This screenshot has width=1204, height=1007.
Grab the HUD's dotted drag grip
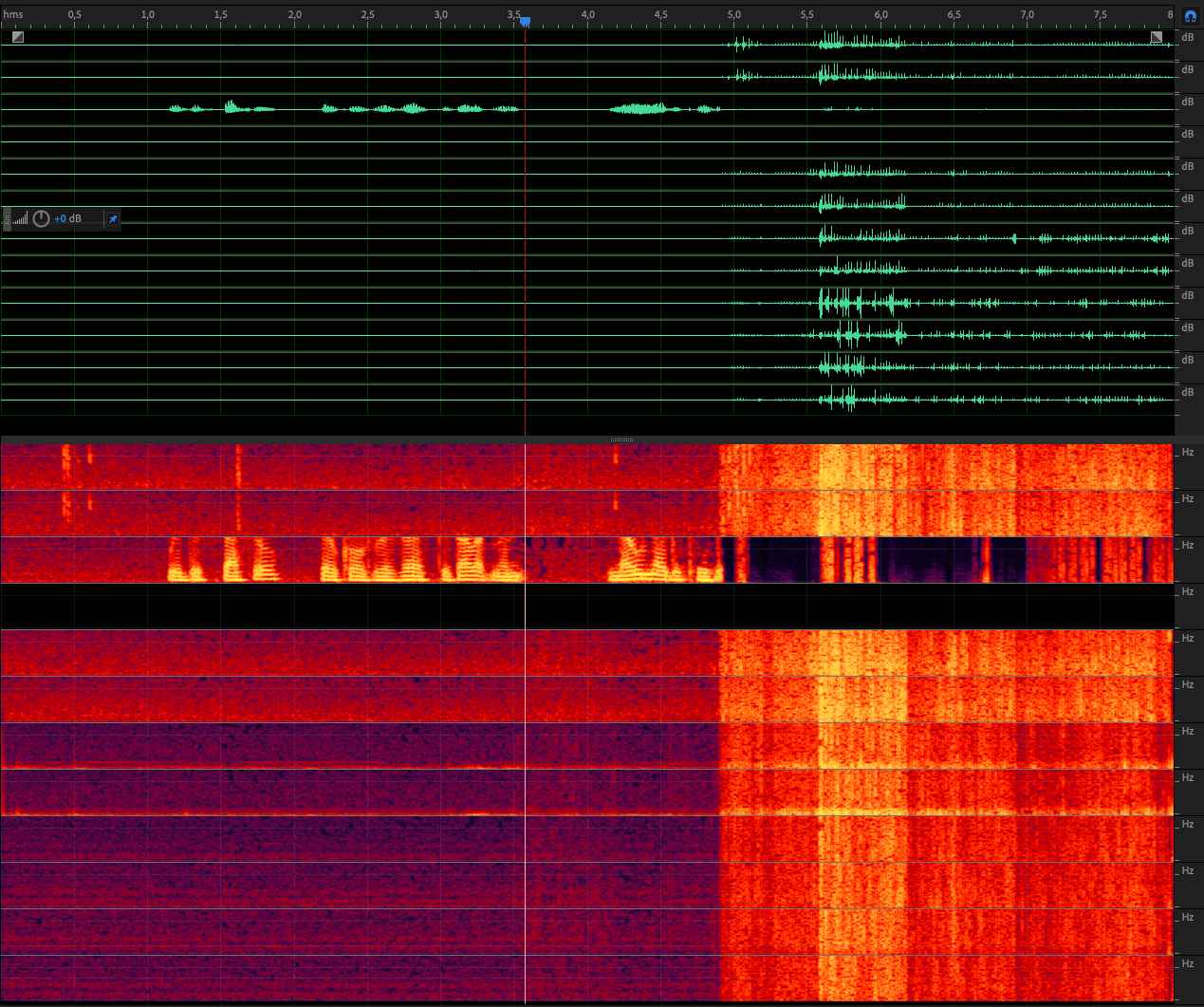(8, 219)
